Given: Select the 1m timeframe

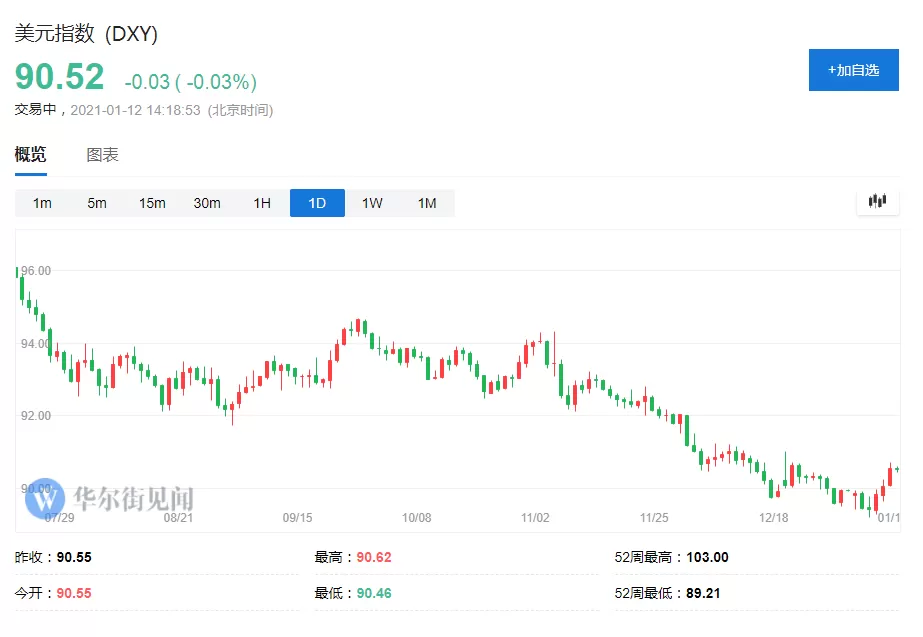Looking at the screenshot, I should point(42,203).
